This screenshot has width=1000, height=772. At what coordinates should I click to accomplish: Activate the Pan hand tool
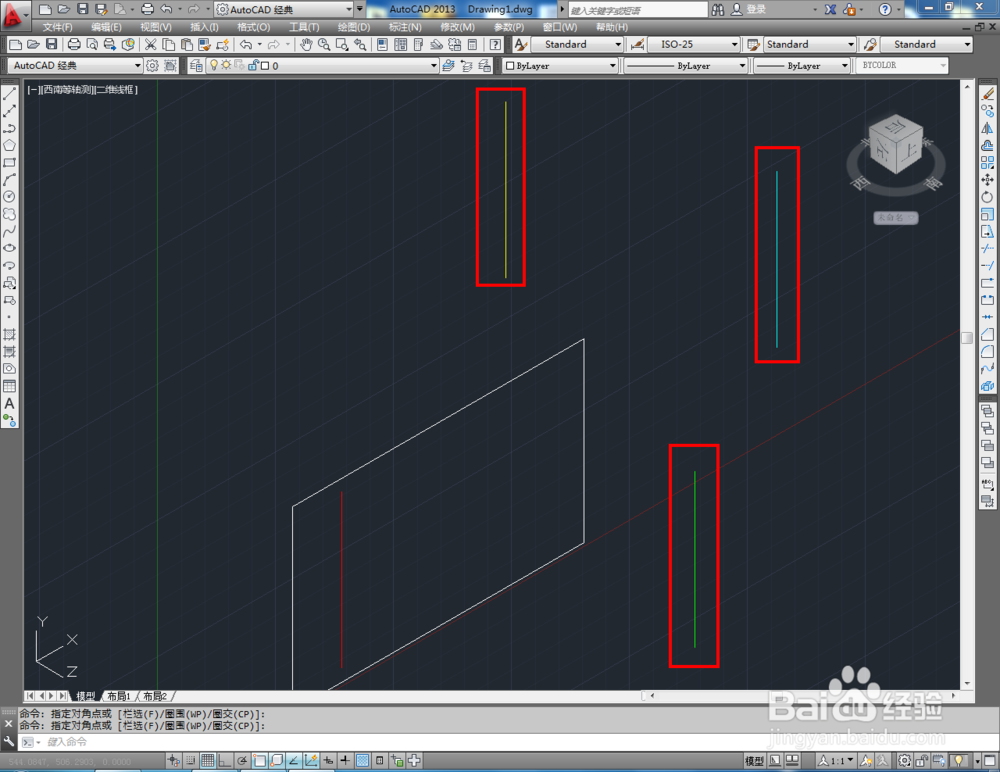click(x=306, y=44)
